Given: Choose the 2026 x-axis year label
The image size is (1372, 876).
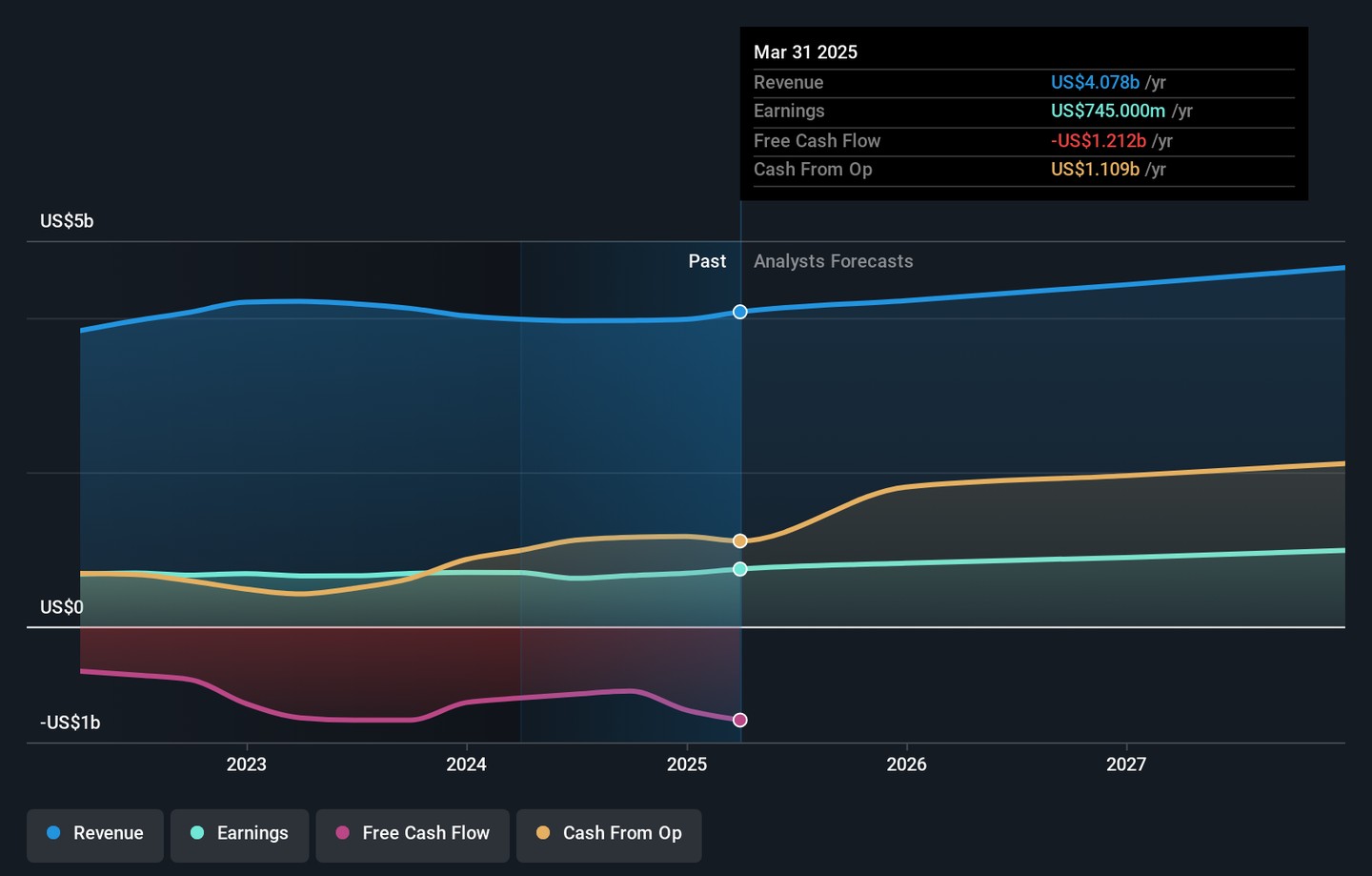Looking at the screenshot, I should tap(906, 764).
